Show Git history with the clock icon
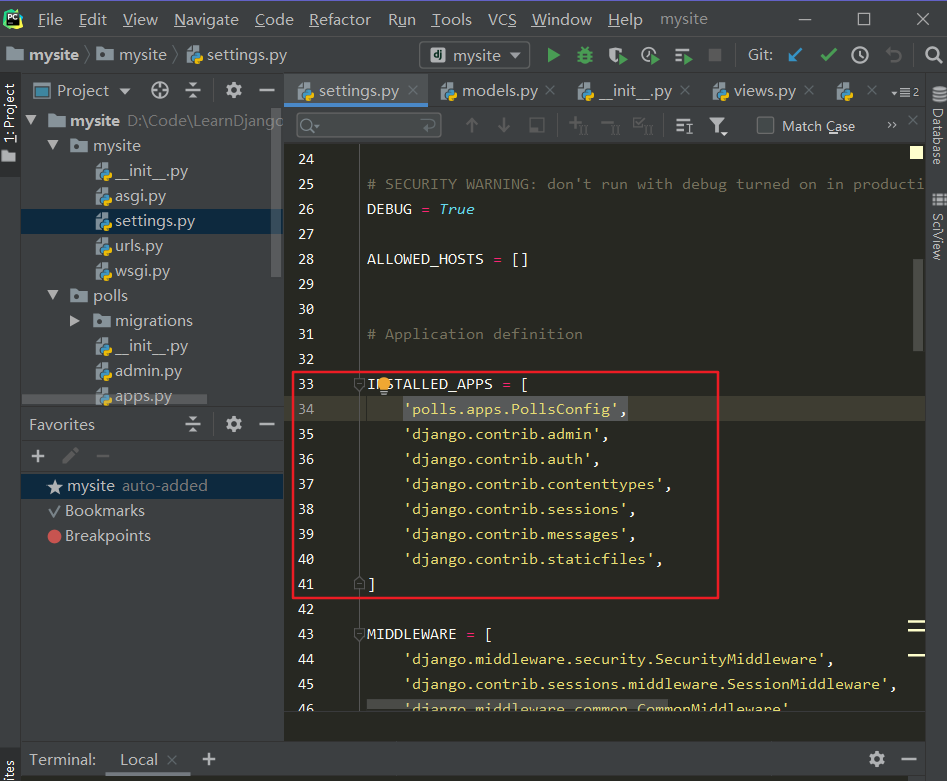947x781 pixels. (x=860, y=55)
